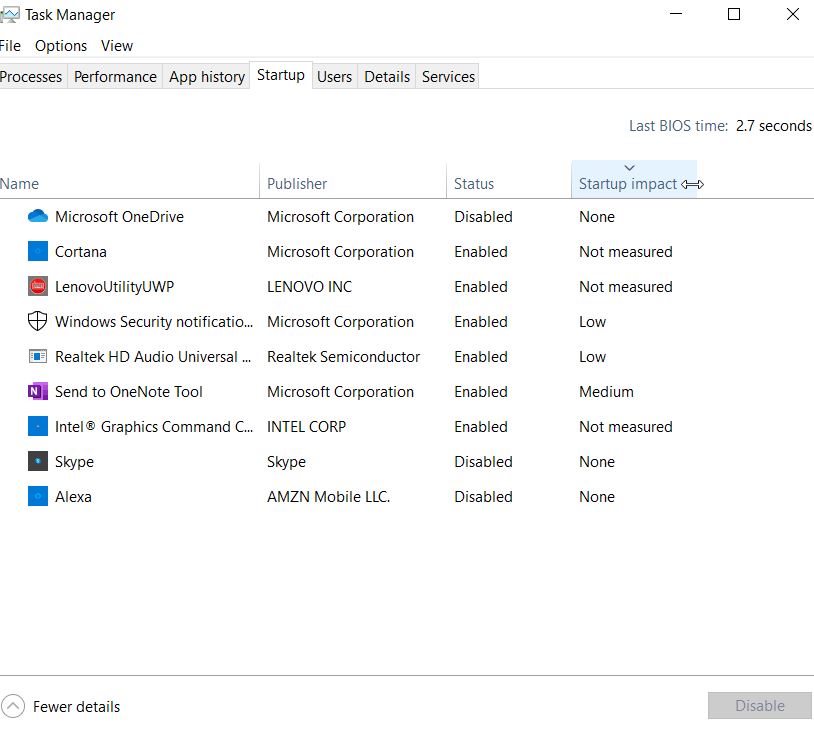Switch to the Performance tab
Image resolution: width=814 pixels, height=730 pixels.
tap(115, 76)
